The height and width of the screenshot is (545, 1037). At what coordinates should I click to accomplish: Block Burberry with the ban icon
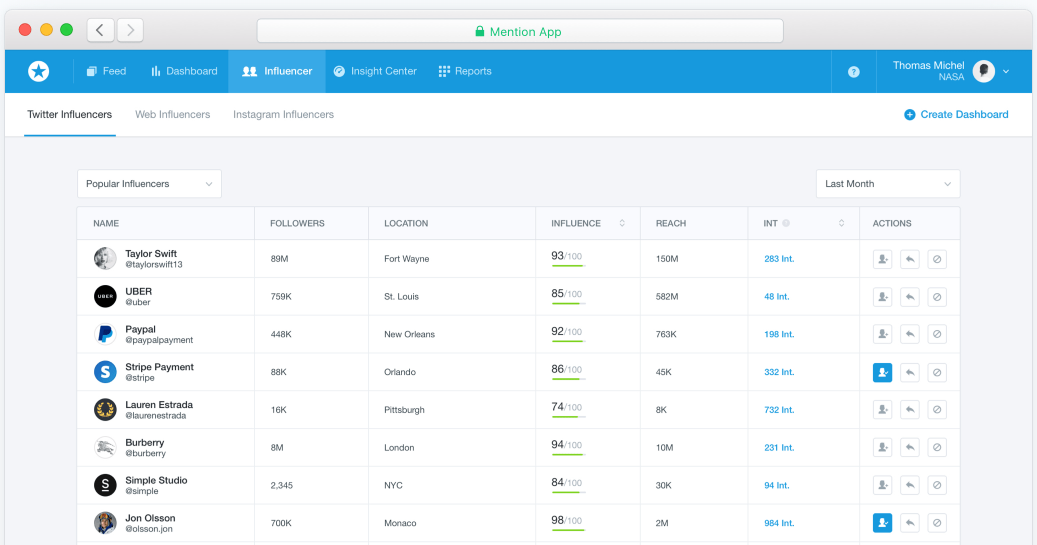[937, 448]
